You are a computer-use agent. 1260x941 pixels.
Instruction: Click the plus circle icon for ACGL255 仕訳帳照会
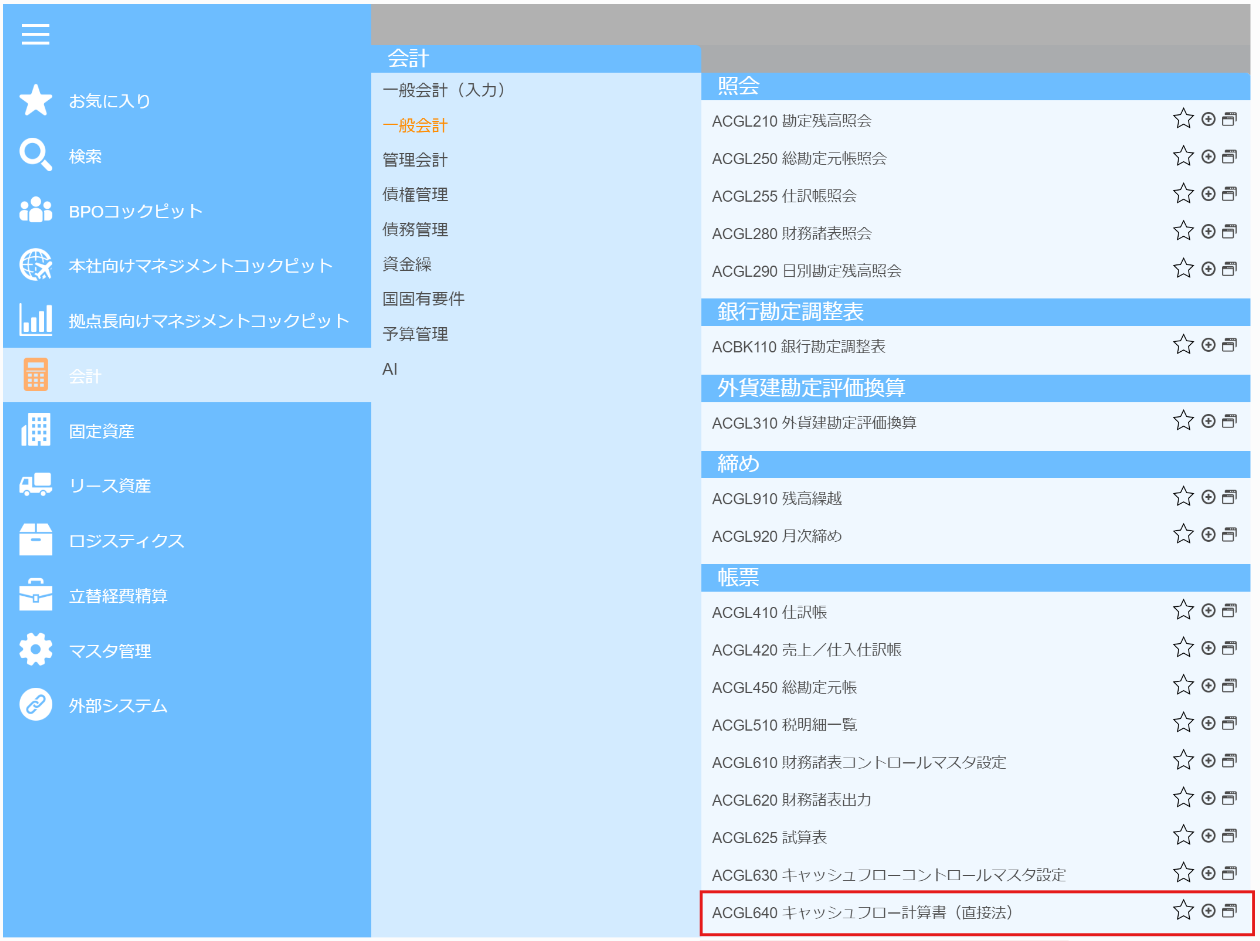(x=1208, y=194)
